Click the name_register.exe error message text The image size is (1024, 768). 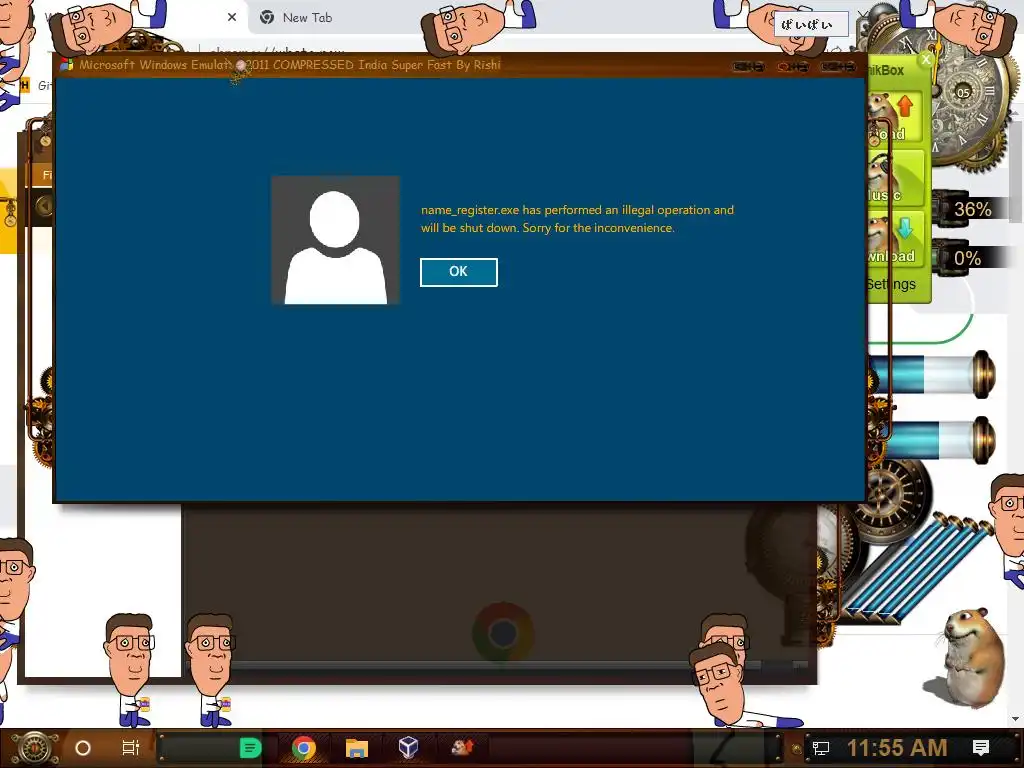(x=577, y=219)
